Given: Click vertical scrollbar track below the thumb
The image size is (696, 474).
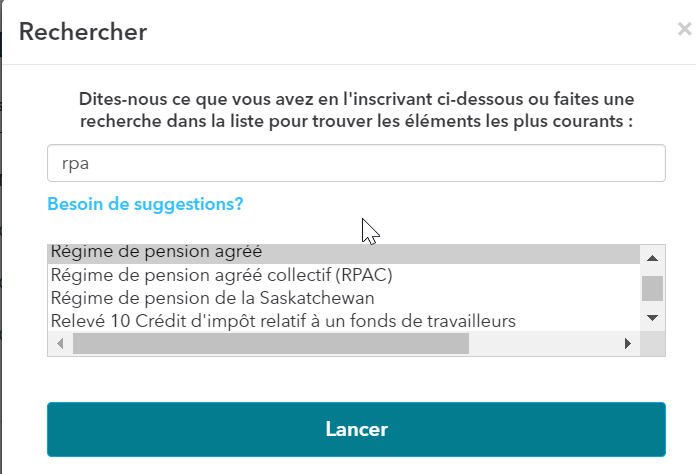Looking at the screenshot, I should coord(652,305).
